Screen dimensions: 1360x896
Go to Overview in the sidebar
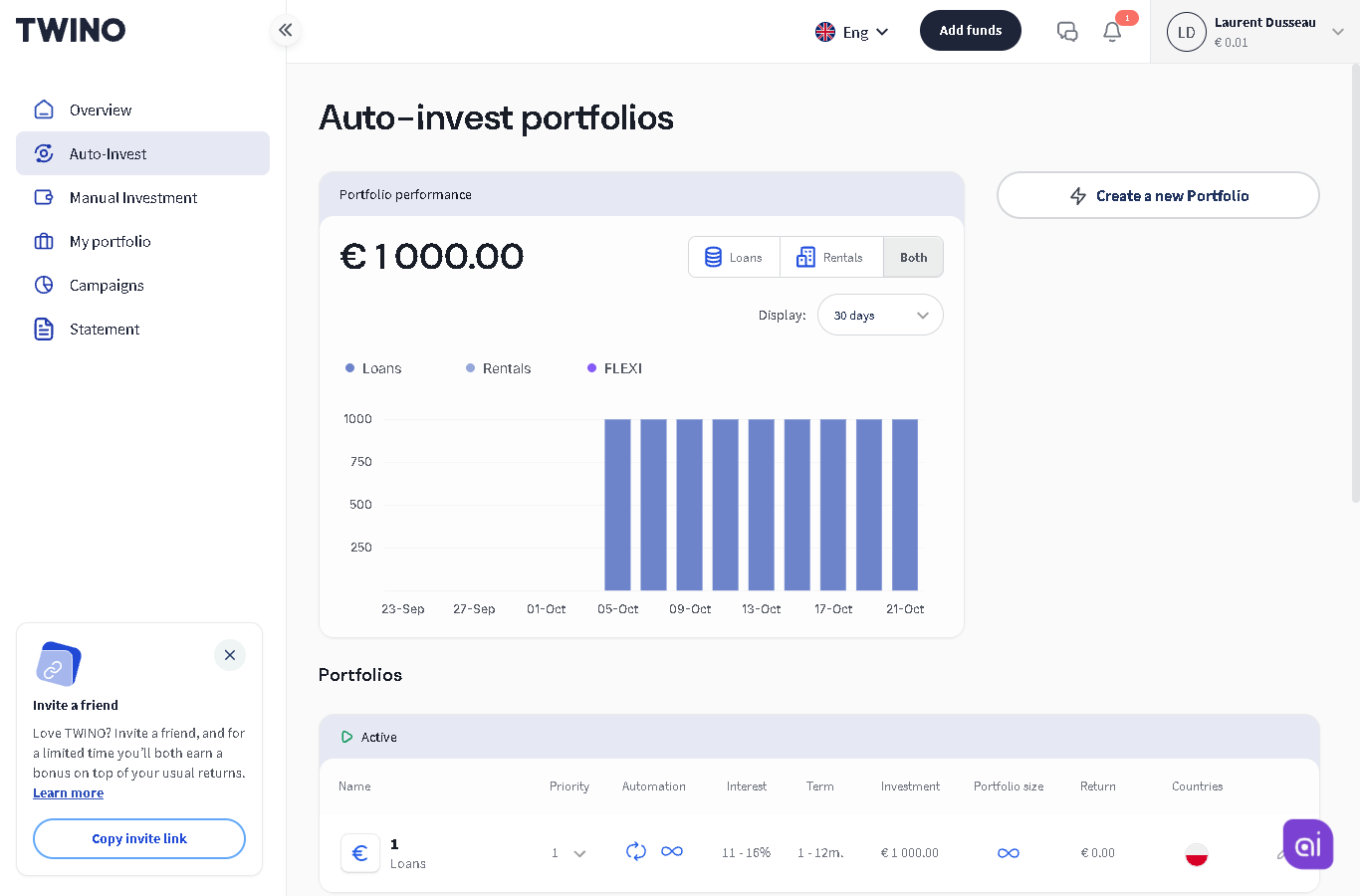(142, 110)
